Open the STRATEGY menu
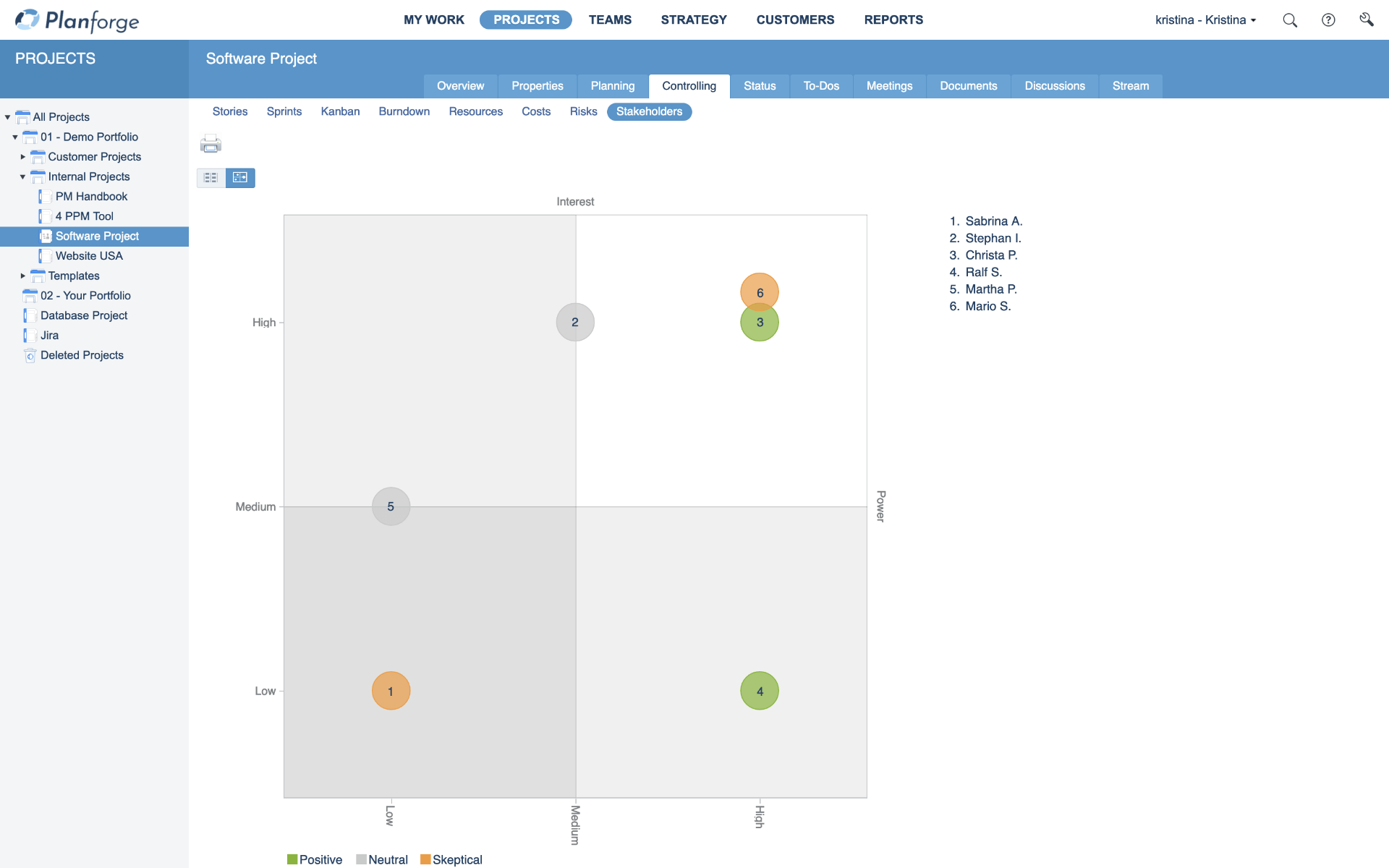 [x=694, y=20]
